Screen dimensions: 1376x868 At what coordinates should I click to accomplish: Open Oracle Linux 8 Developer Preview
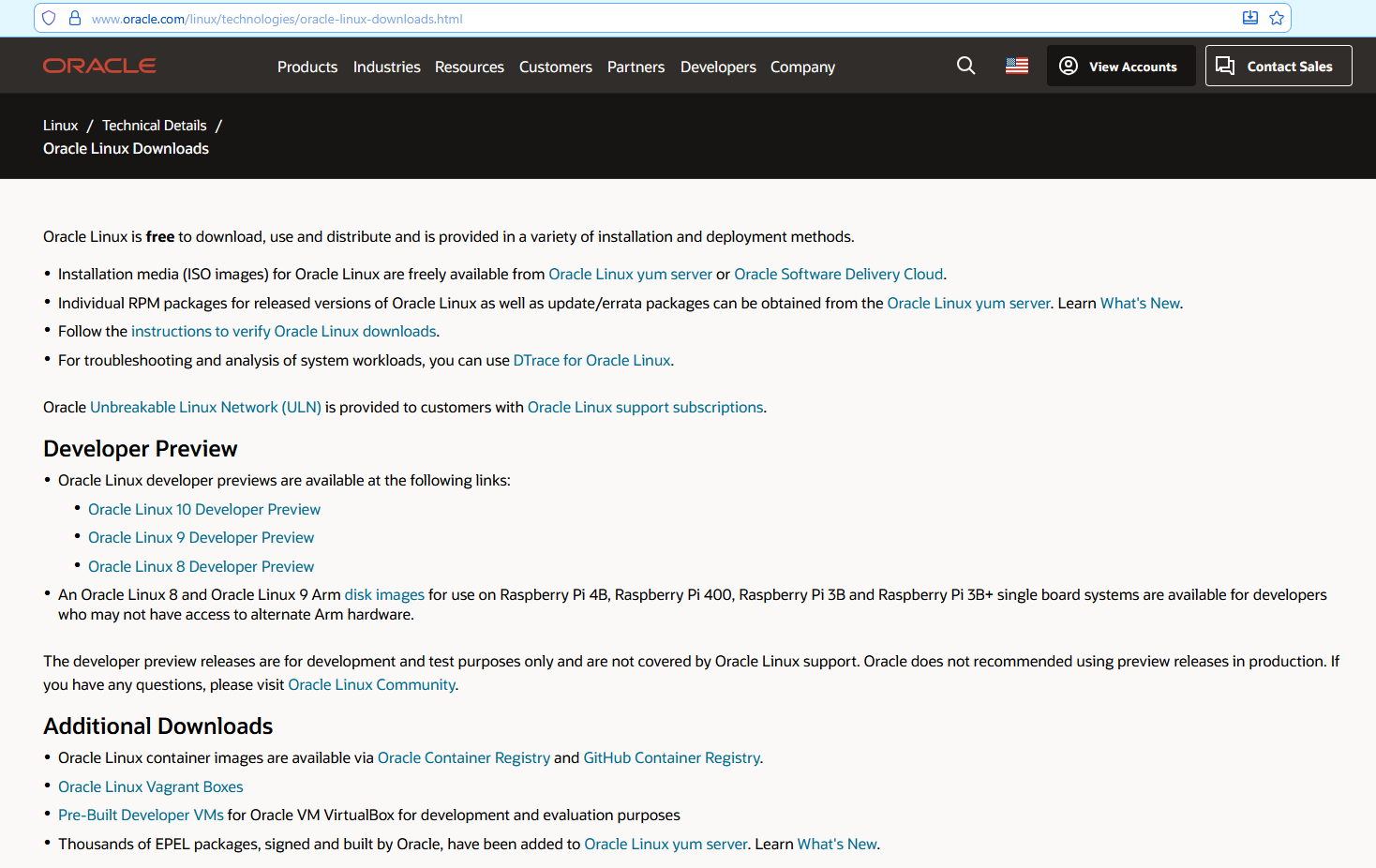click(x=202, y=566)
